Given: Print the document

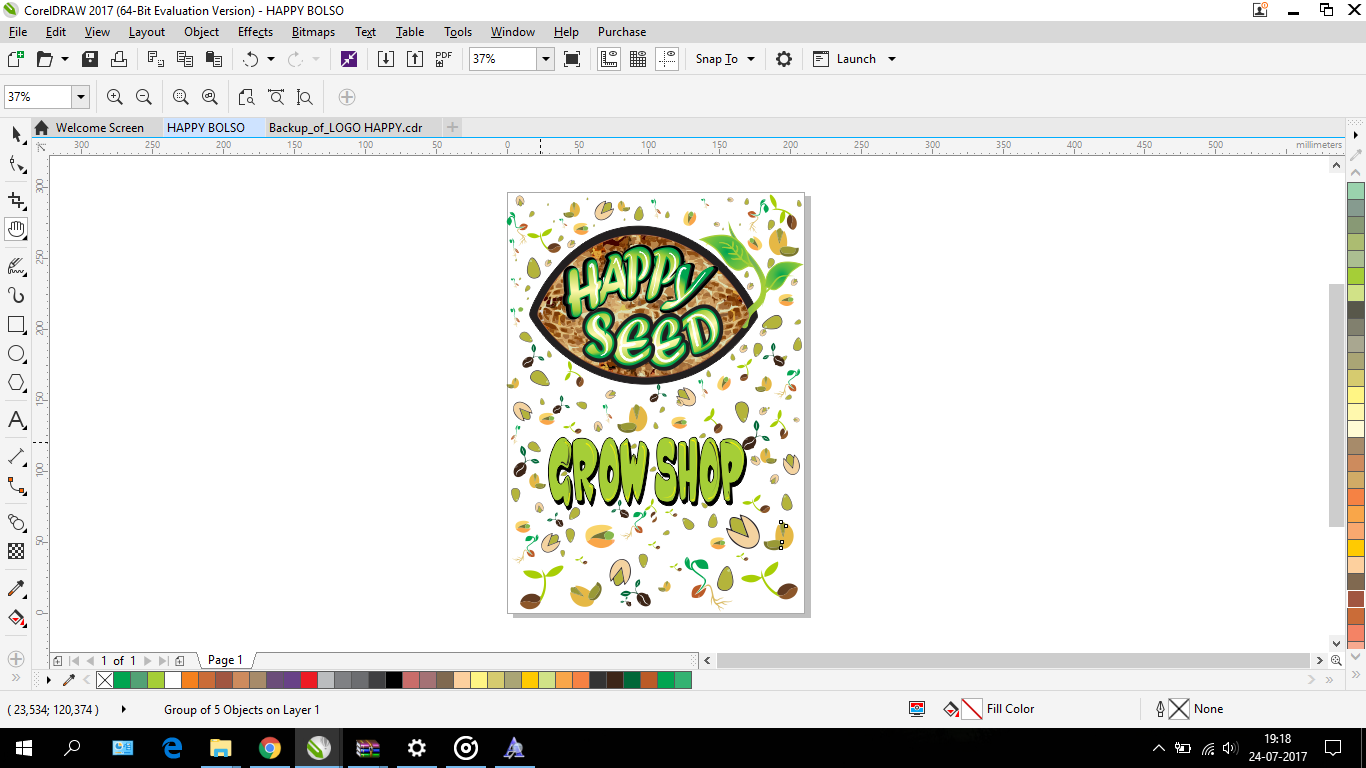Looking at the screenshot, I should (x=119, y=59).
